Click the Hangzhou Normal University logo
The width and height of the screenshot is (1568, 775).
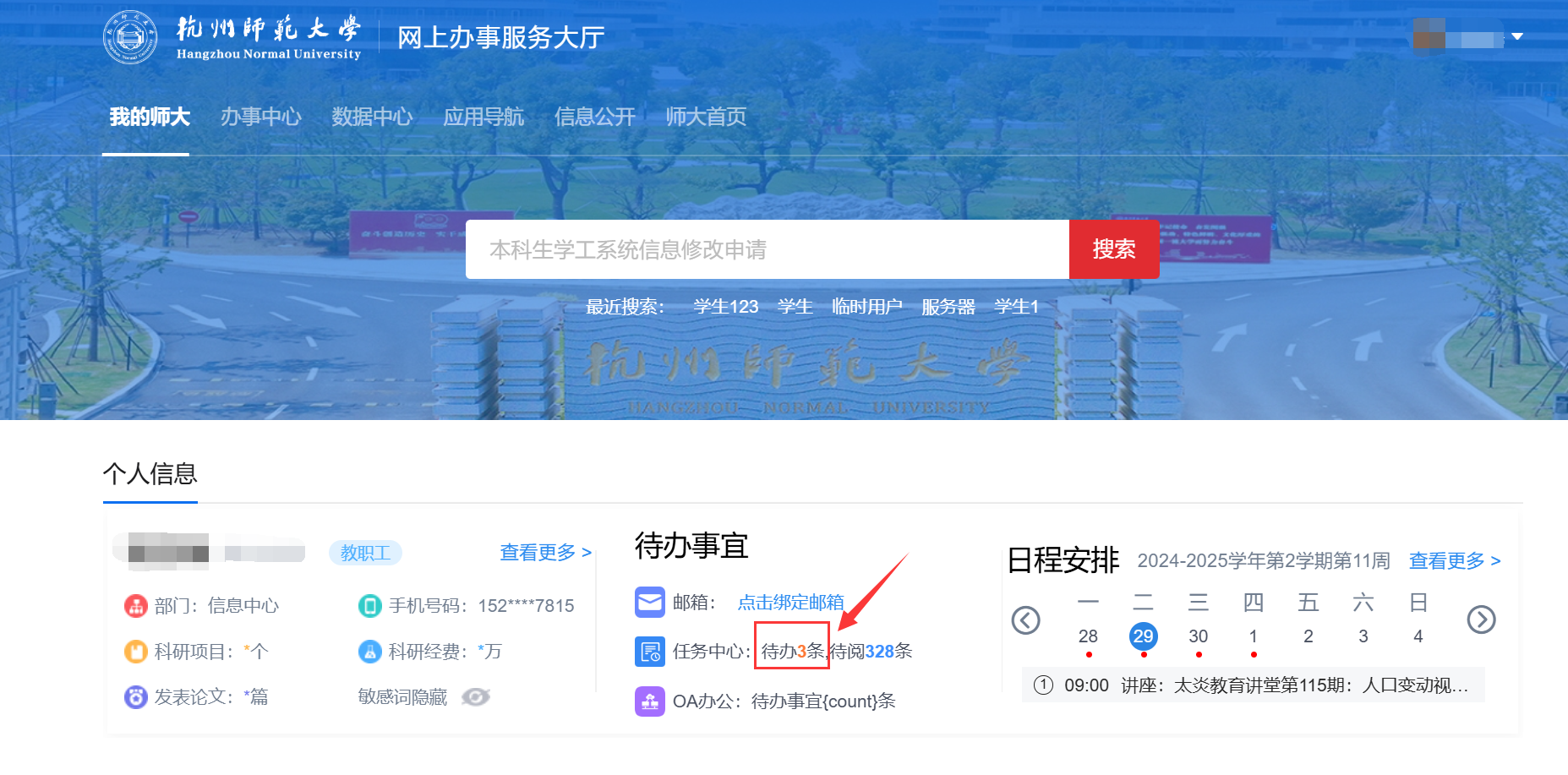tap(232, 37)
